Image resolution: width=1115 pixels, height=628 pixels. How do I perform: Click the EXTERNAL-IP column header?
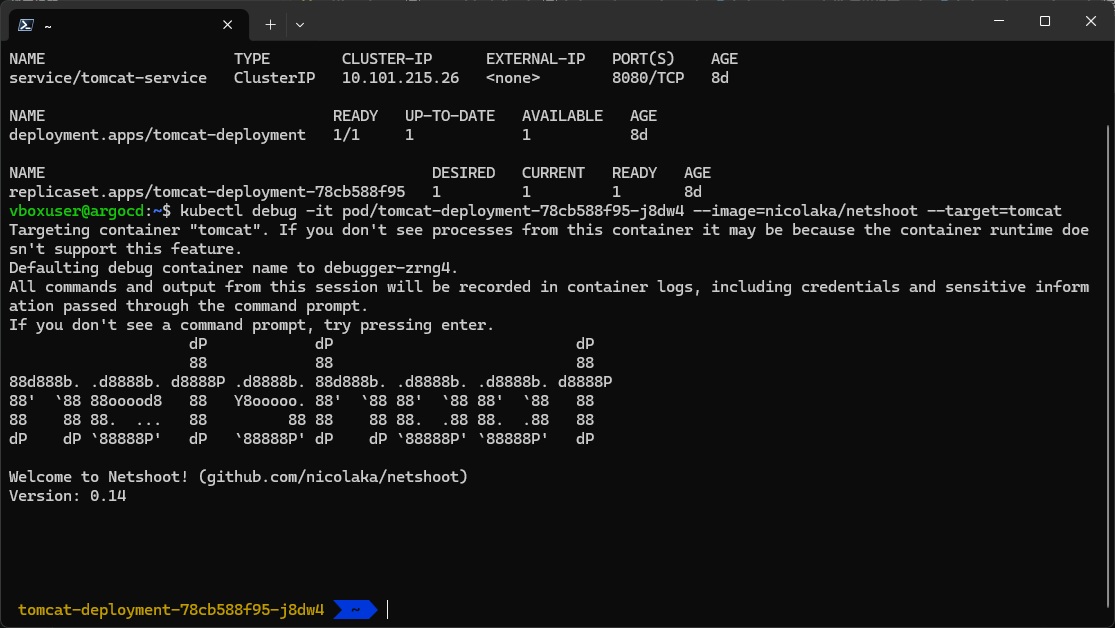tap(535, 59)
